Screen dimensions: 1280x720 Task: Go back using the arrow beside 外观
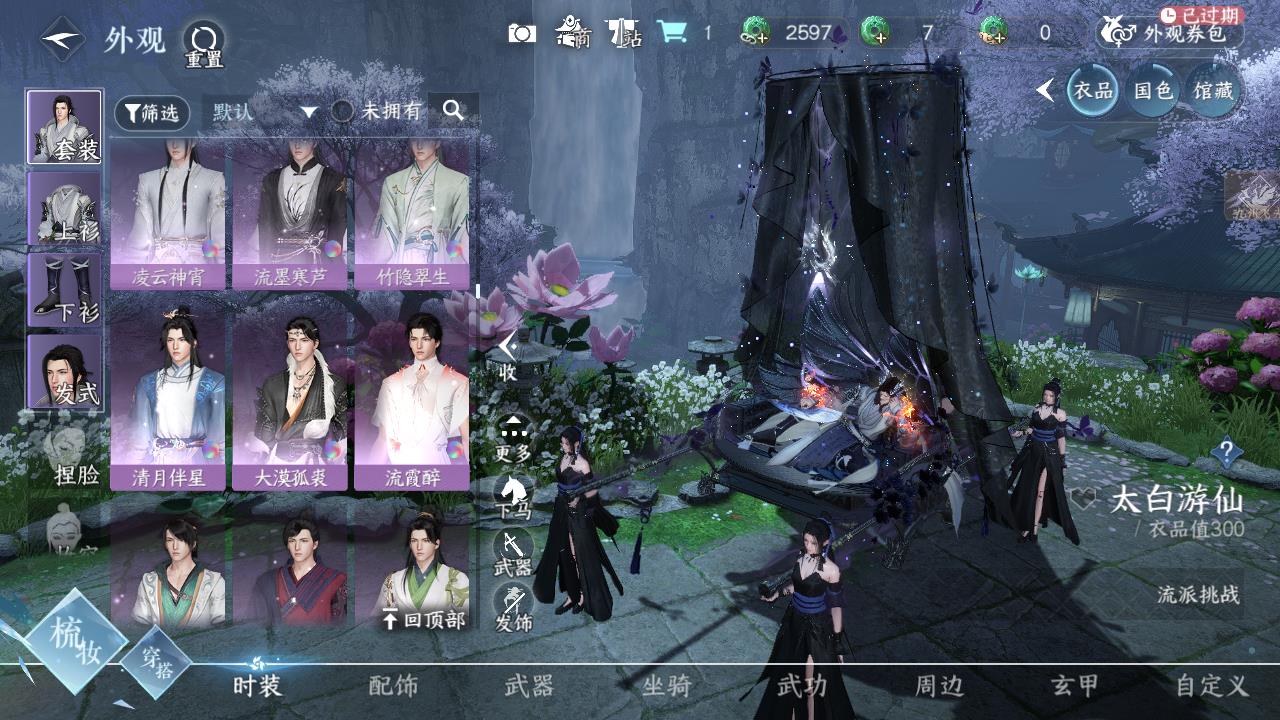pos(62,40)
